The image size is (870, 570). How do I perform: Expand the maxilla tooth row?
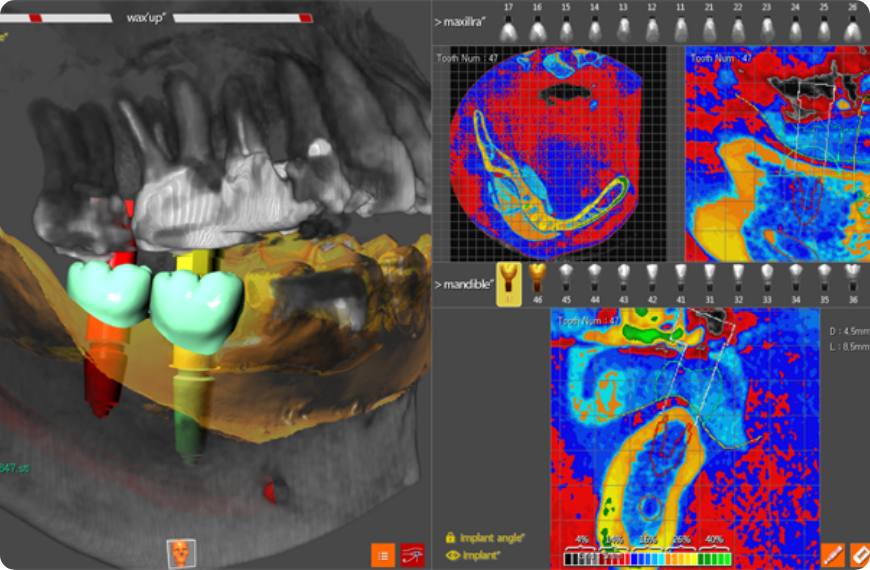(x=460, y=21)
